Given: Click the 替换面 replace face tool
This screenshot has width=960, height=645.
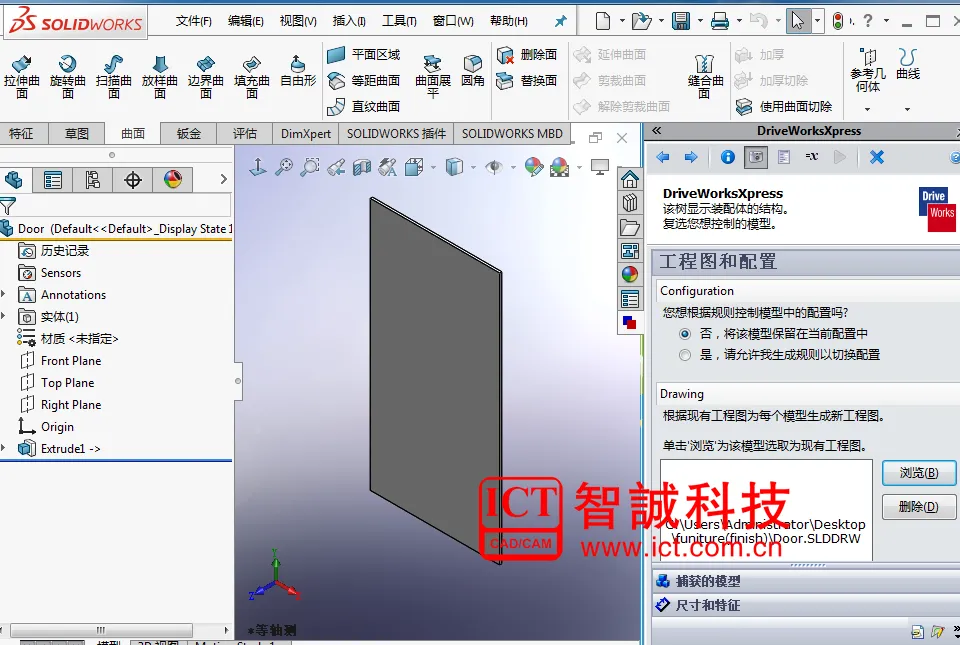Looking at the screenshot, I should point(527,80).
